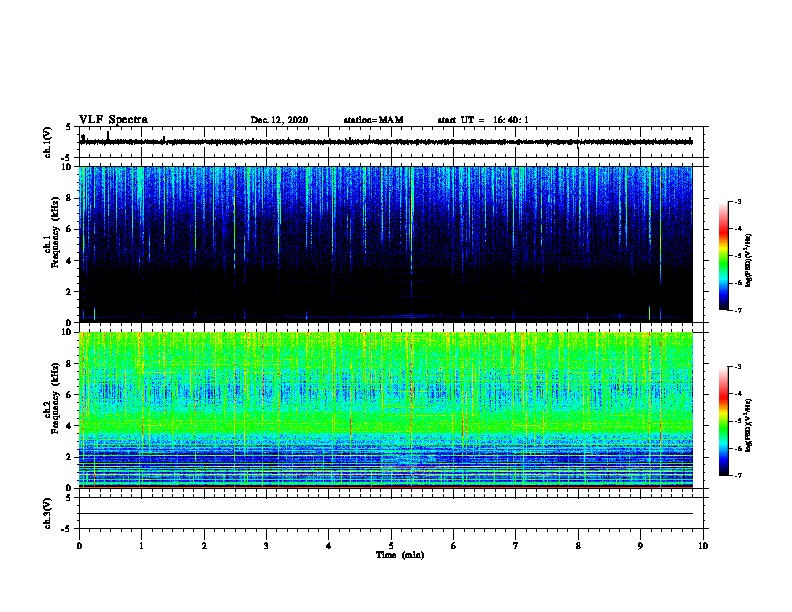This screenshot has width=792, height=612.
Task: Click the ch.2 color bar log(PSD) label
Action: [x=748, y=425]
